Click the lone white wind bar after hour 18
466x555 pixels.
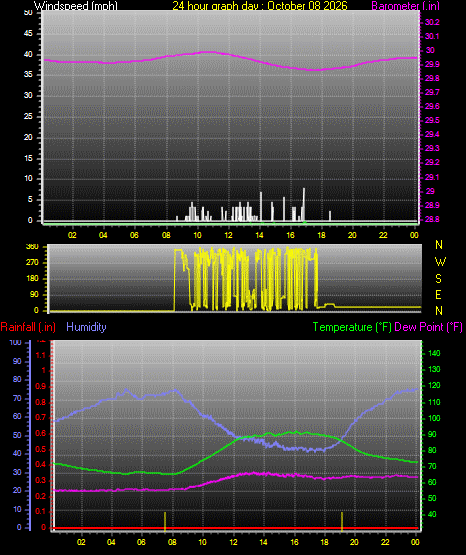330,216
